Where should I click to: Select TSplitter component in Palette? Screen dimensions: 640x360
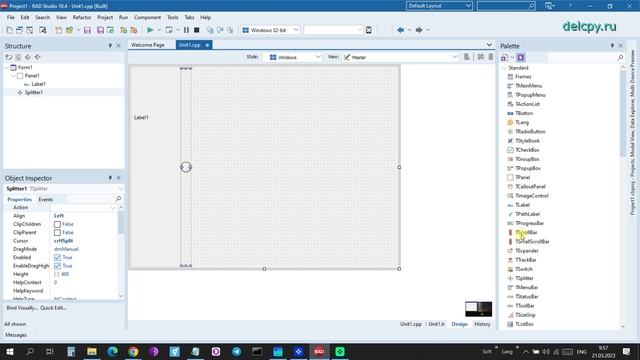tap(524, 278)
